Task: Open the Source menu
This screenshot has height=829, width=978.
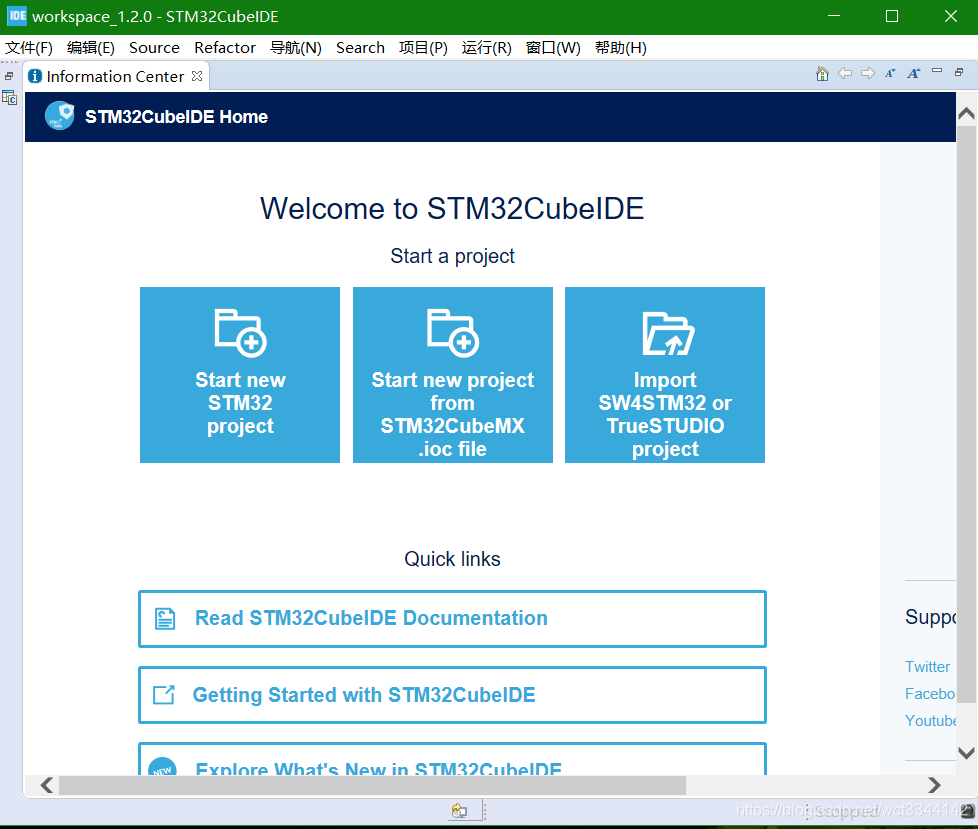Action: click(154, 48)
